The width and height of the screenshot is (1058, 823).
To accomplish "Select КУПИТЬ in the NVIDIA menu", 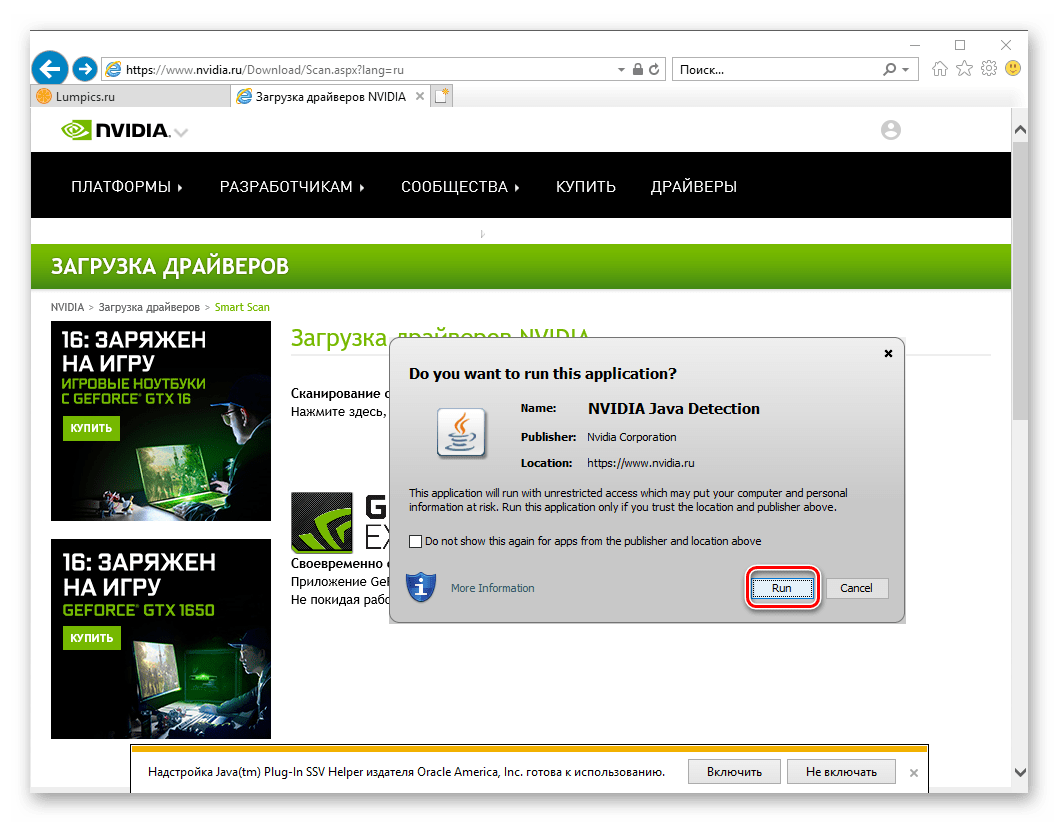I will pyautogui.click(x=585, y=186).
